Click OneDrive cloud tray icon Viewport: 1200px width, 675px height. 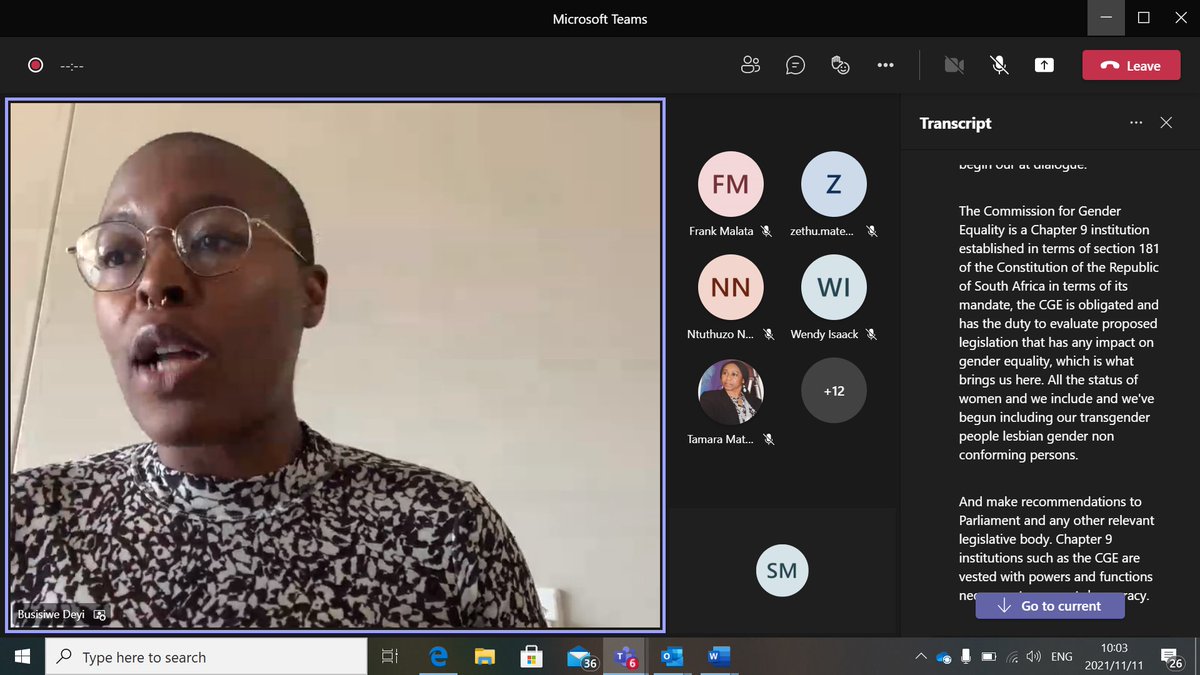pos(944,657)
